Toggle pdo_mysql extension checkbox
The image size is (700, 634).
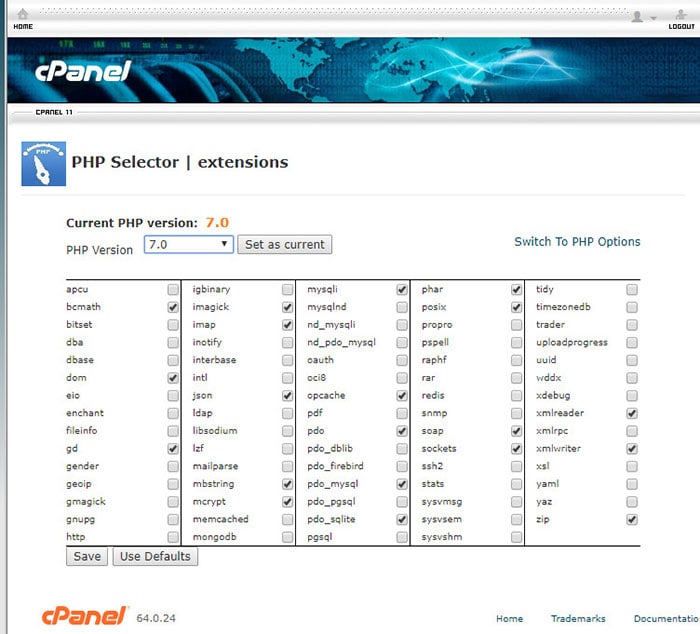pos(402,484)
